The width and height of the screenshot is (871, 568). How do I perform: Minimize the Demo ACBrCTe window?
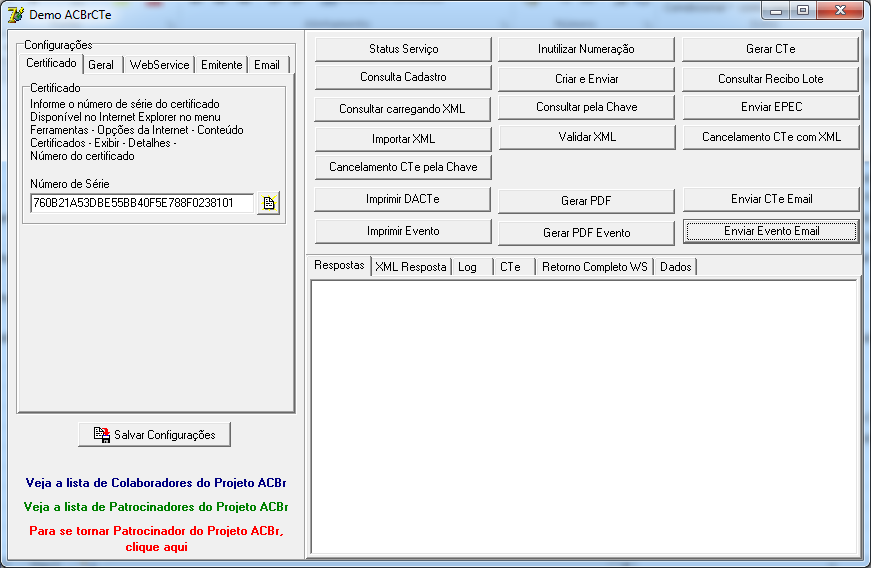coord(776,11)
